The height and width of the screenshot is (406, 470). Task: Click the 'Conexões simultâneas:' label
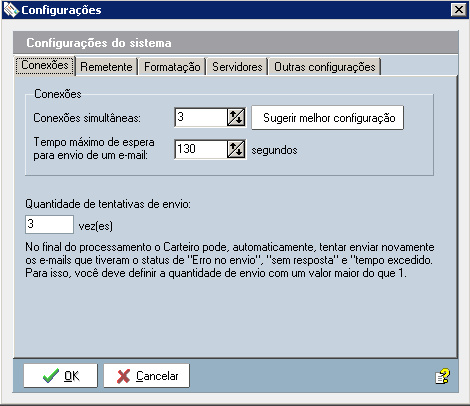(x=87, y=118)
